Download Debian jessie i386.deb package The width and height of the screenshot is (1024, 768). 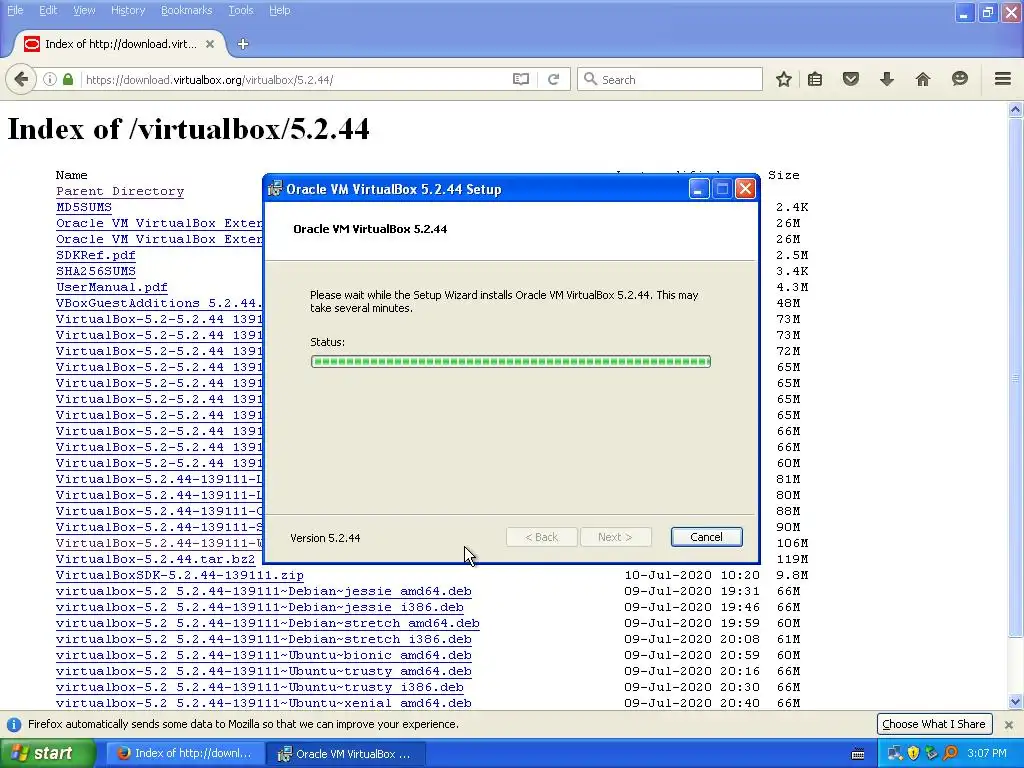point(259,607)
